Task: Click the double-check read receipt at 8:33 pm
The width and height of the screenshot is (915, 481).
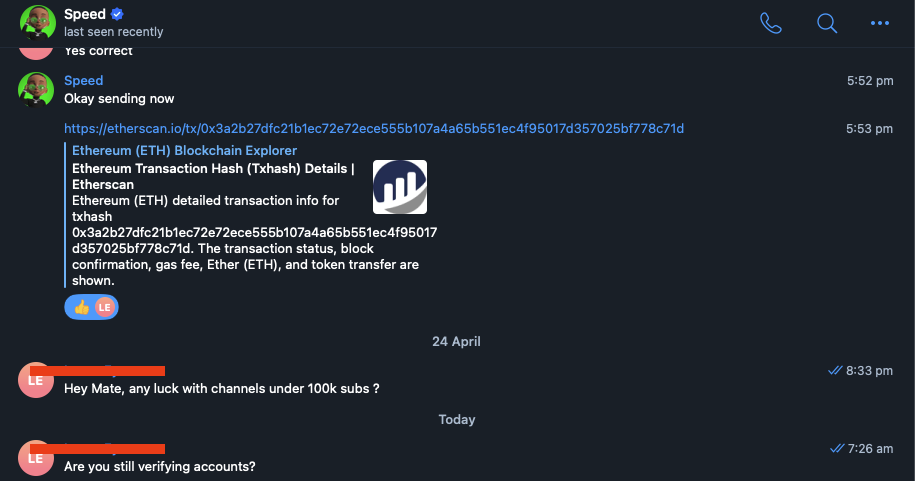Action: [835, 370]
